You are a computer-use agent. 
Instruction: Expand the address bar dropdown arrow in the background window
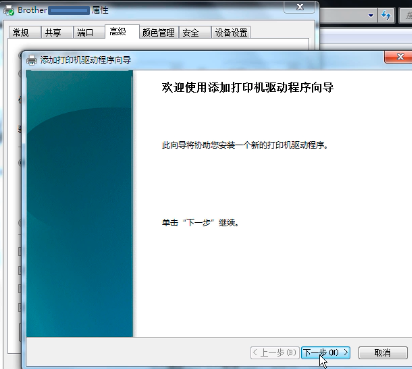point(371,15)
